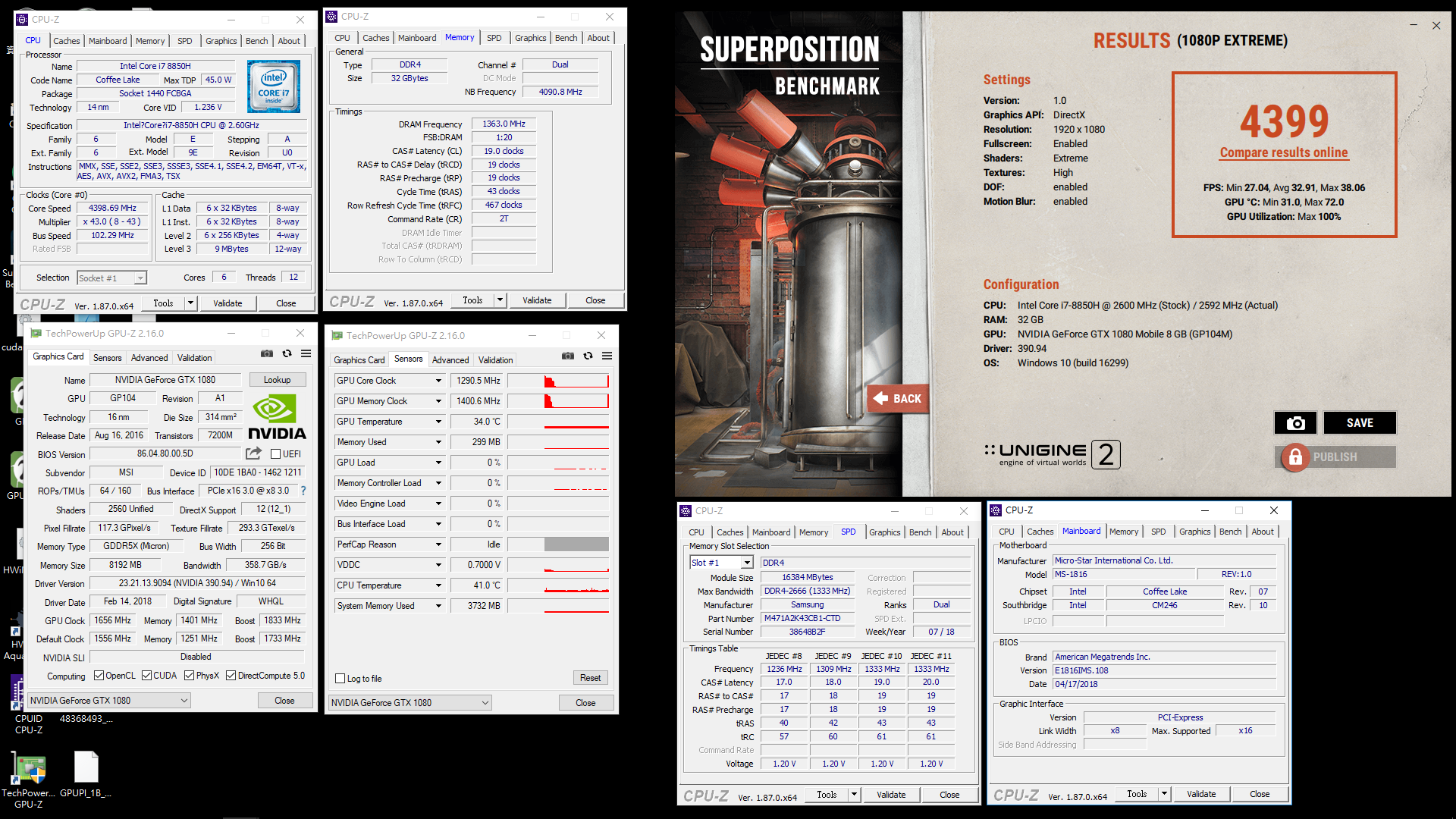Click the Intel Core i7 logo in CPU-Z
This screenshot has width=1456, height=819.
tap(274, 87)
